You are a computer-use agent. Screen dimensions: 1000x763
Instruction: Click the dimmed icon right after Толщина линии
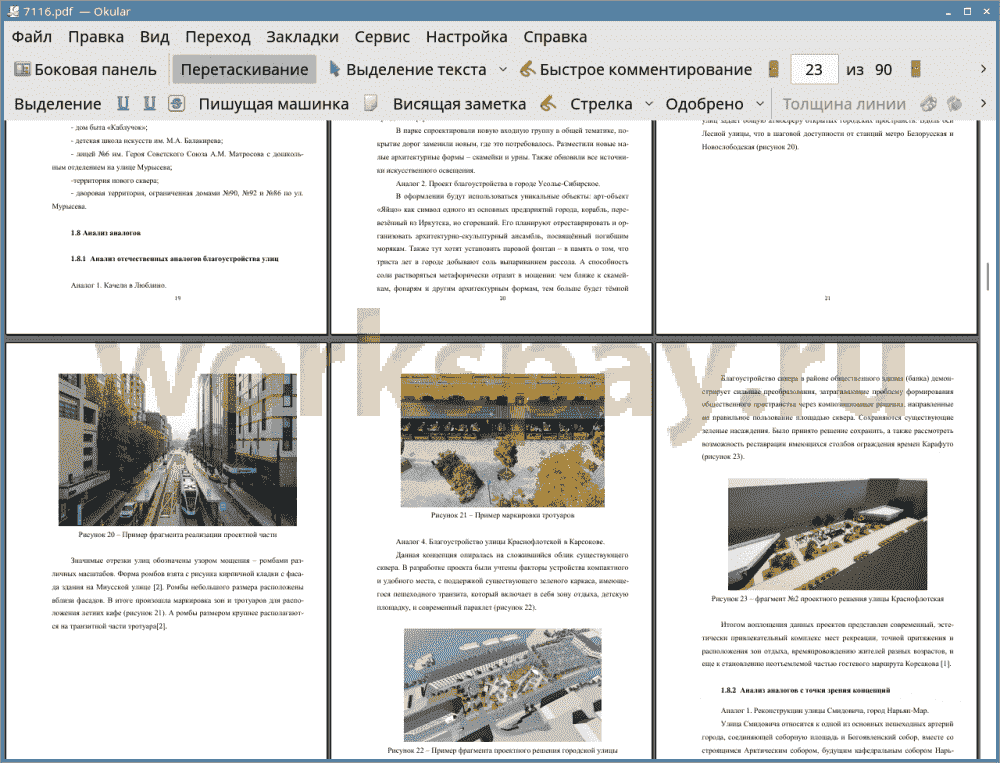tap(928, 103)
